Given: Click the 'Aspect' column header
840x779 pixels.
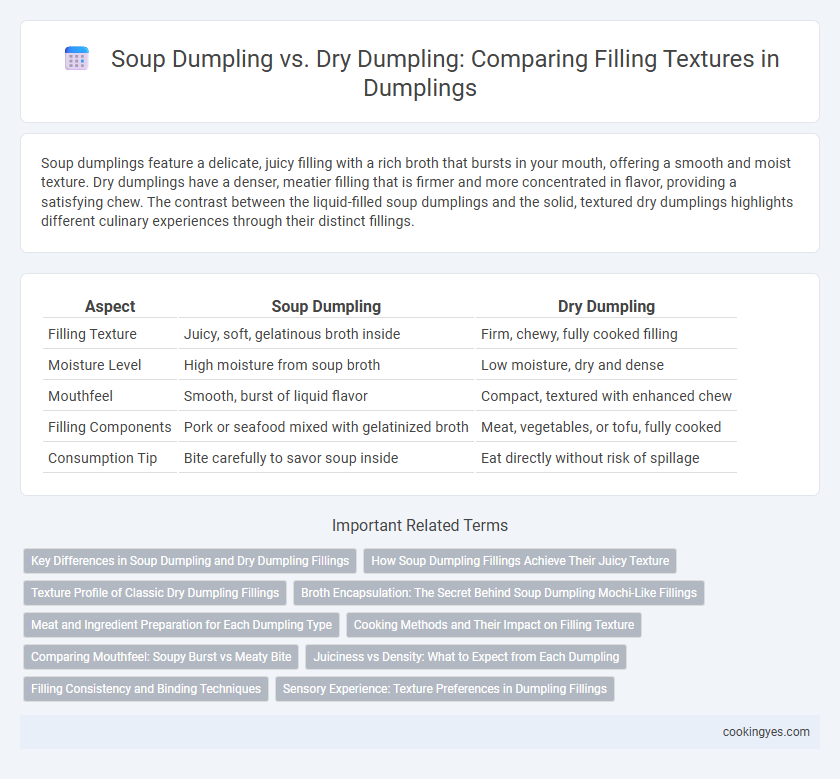Looking at the screenshot, I should (110, 306).
